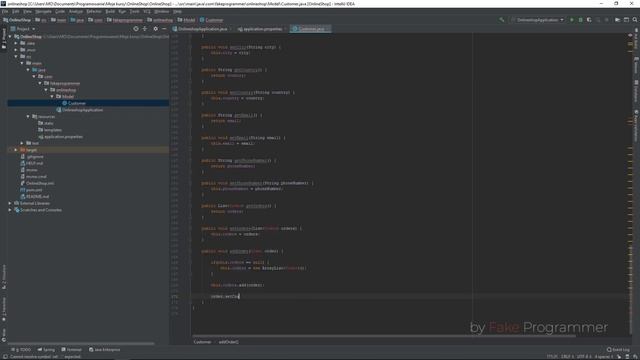Open Project panel settings gear
This screenshot has width=640, height=360.
(x=156, y=29)
